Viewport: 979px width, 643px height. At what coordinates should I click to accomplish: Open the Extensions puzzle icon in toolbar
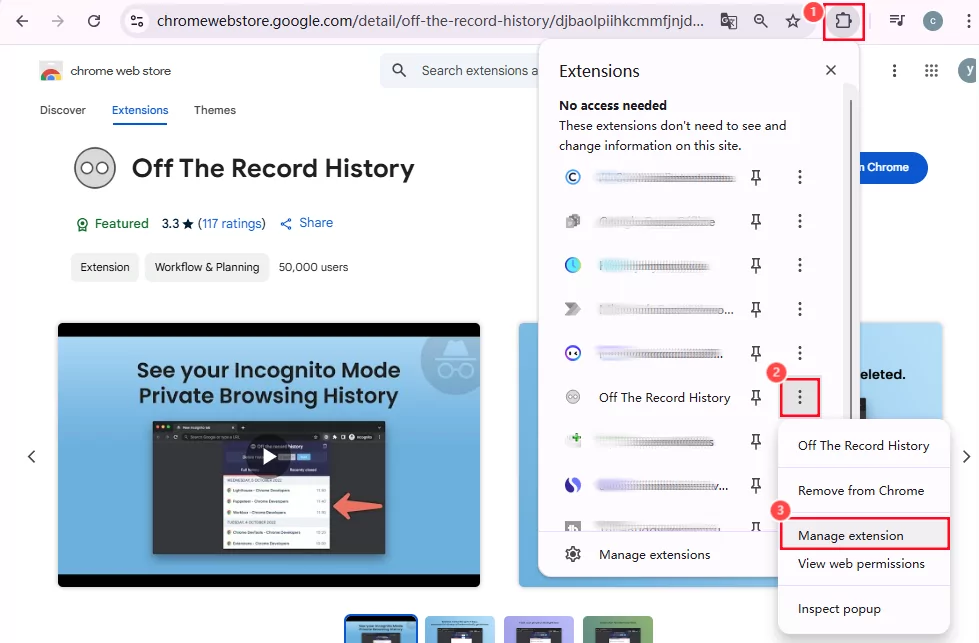pyautogui.click(x=843, y=21)
